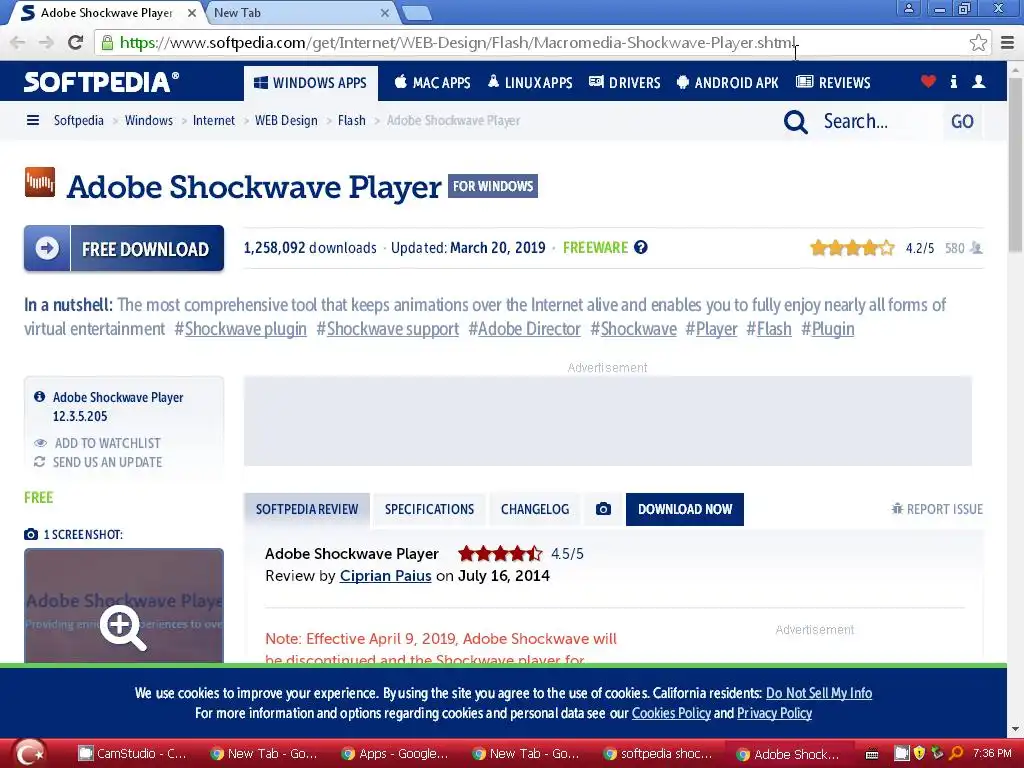Select the Changelog tab
This screenshot has width=1024, height=768.
(x=535, y=509)
